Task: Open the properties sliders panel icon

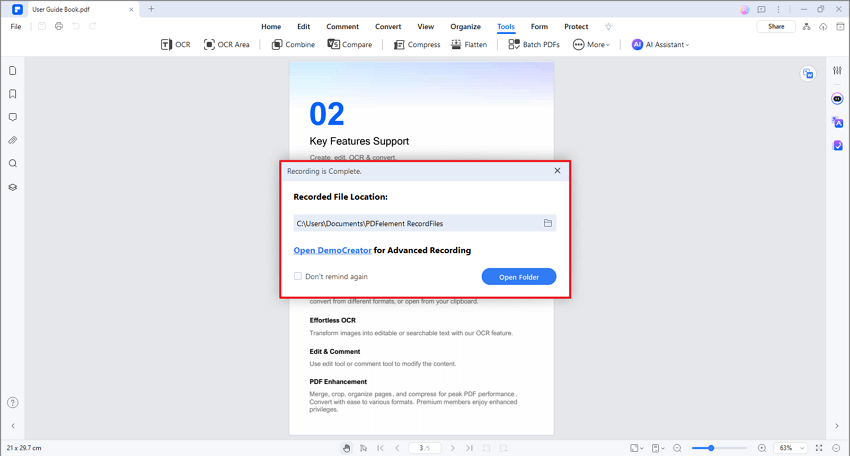Action: point(838,70)
